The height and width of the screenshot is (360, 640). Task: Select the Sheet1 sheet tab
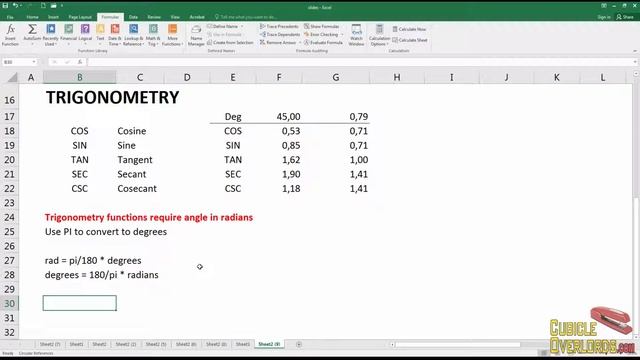pyautogui.click(x=76, y=344)
